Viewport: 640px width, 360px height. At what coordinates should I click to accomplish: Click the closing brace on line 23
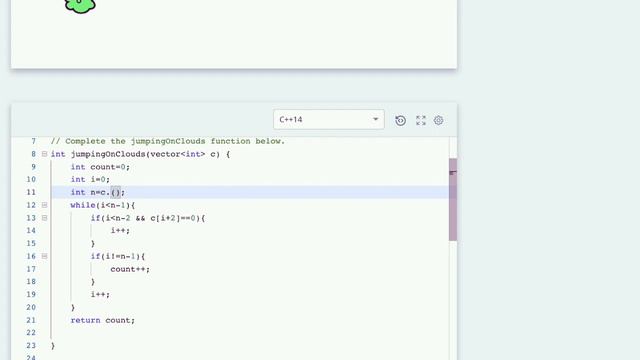[x=53, y=346]
